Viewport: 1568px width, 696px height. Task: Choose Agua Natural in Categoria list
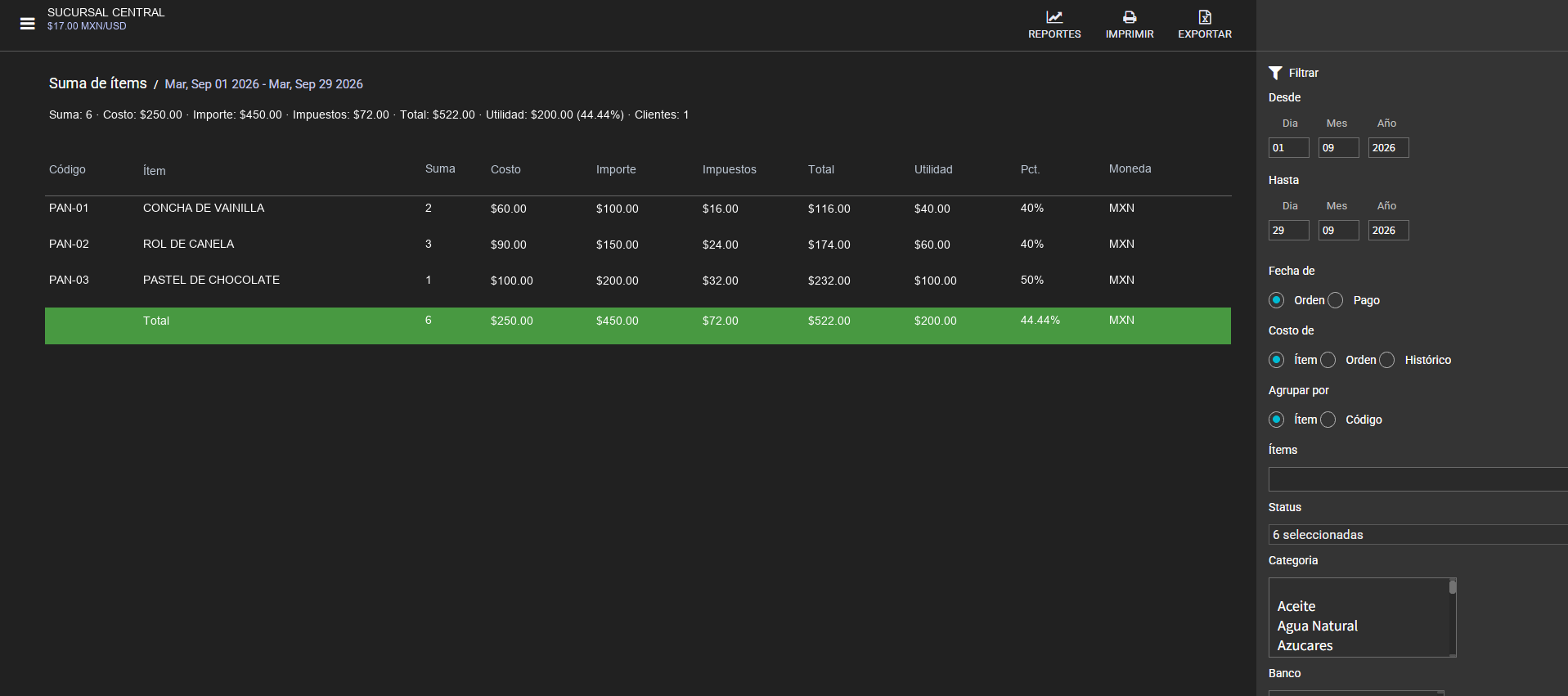click(x=1317, y=626)
